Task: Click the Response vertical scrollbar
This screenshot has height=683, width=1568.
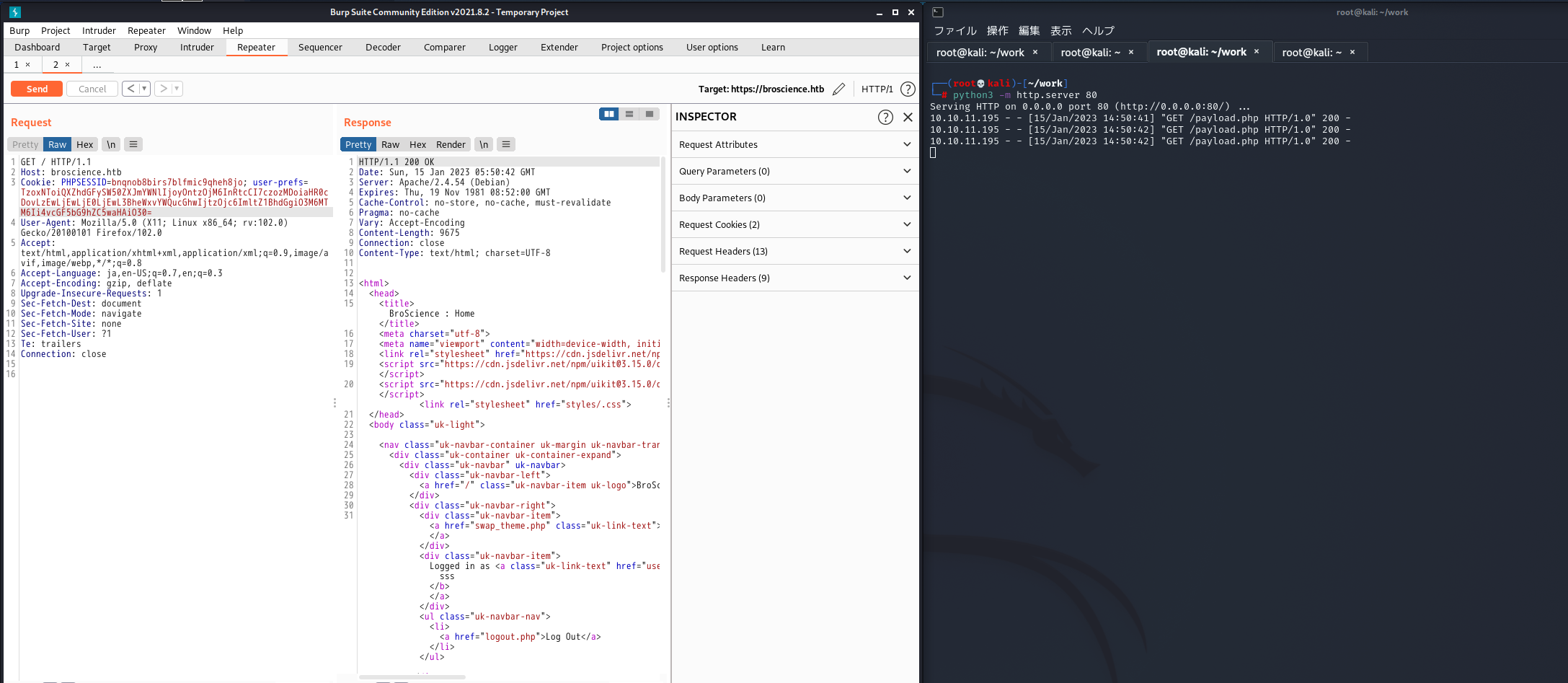Action: pyautogui.click(x=663, y=215)
